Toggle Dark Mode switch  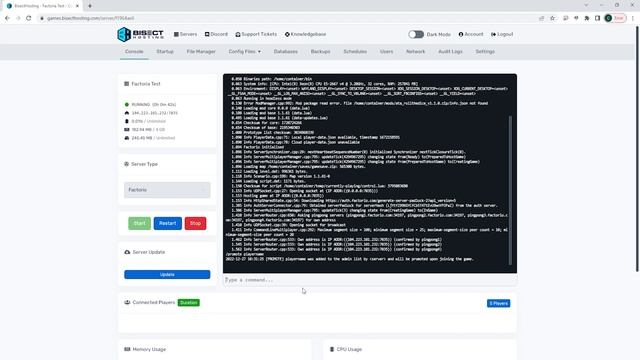[x=416, y=34]
